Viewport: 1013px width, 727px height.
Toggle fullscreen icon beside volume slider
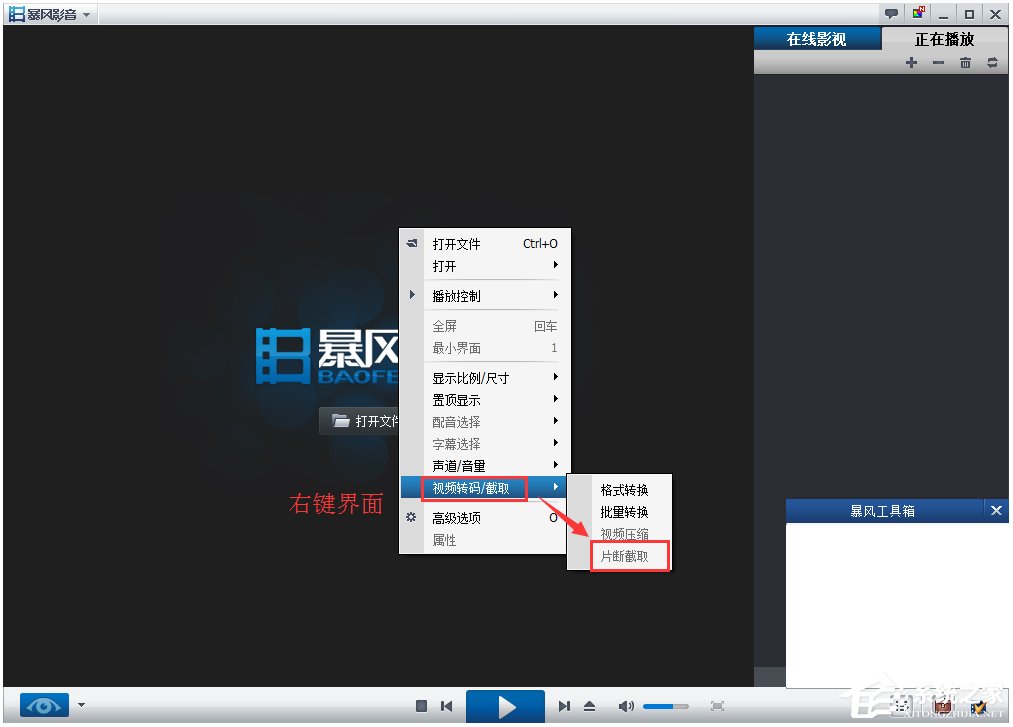click(x=717, y=706)
